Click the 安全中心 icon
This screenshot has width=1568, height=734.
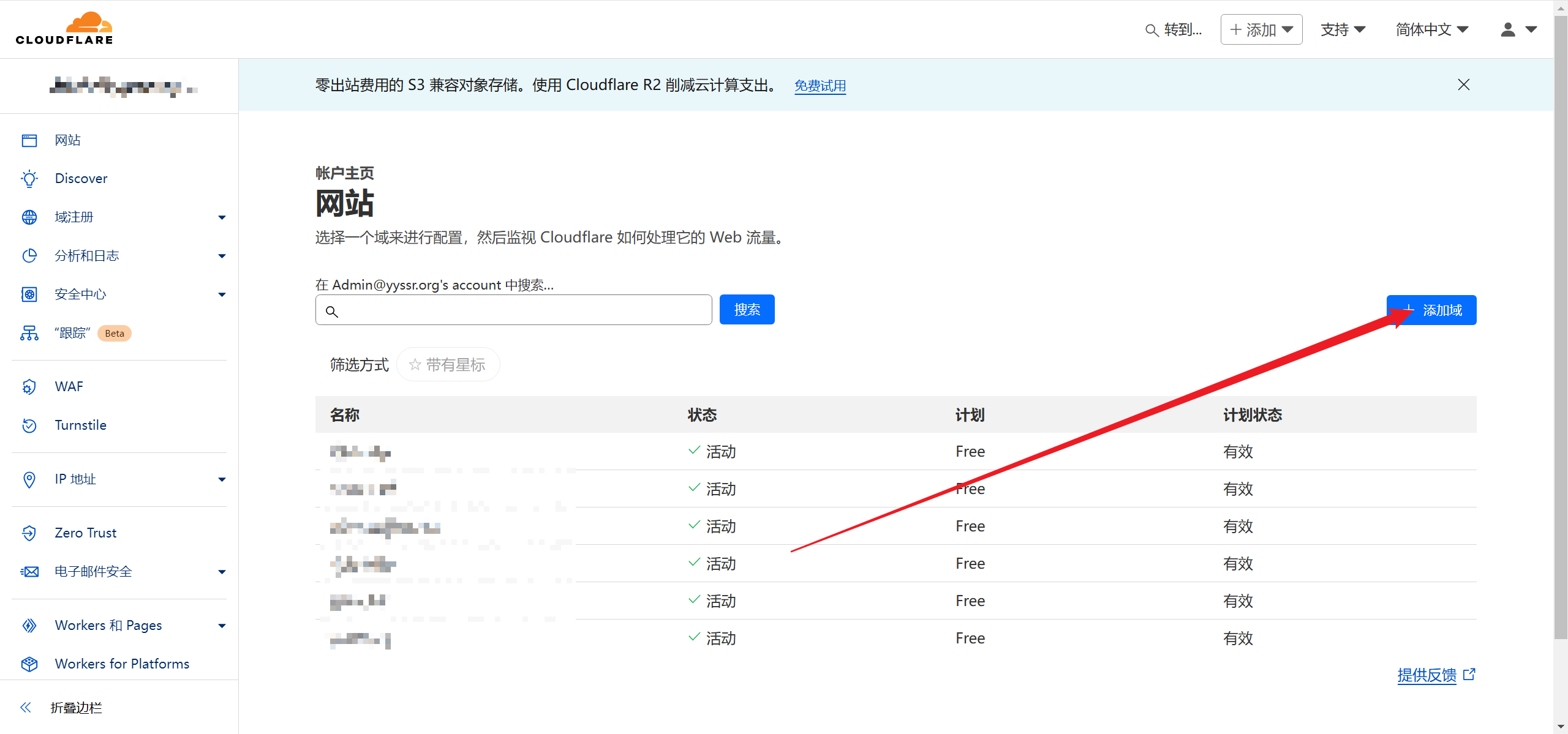[x=29, y=294]
